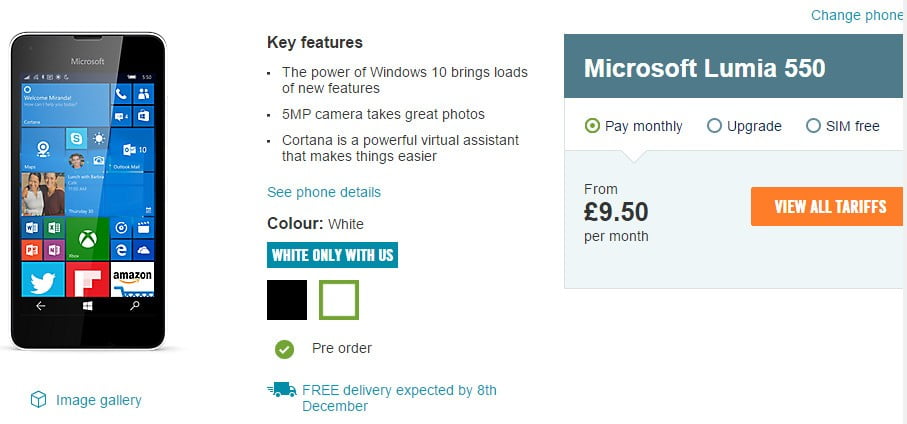Tap the Windows home button on phone

pyautogui.click(x=87, y=307)
